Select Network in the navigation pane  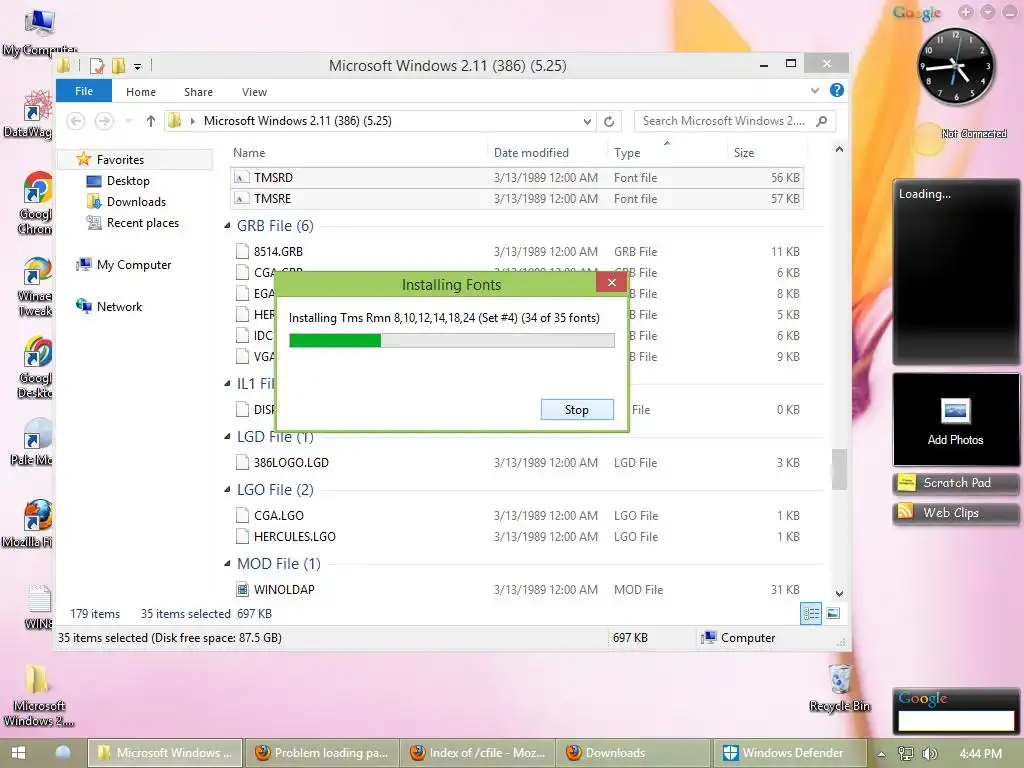pyautogui.click(x=119, y=306)
